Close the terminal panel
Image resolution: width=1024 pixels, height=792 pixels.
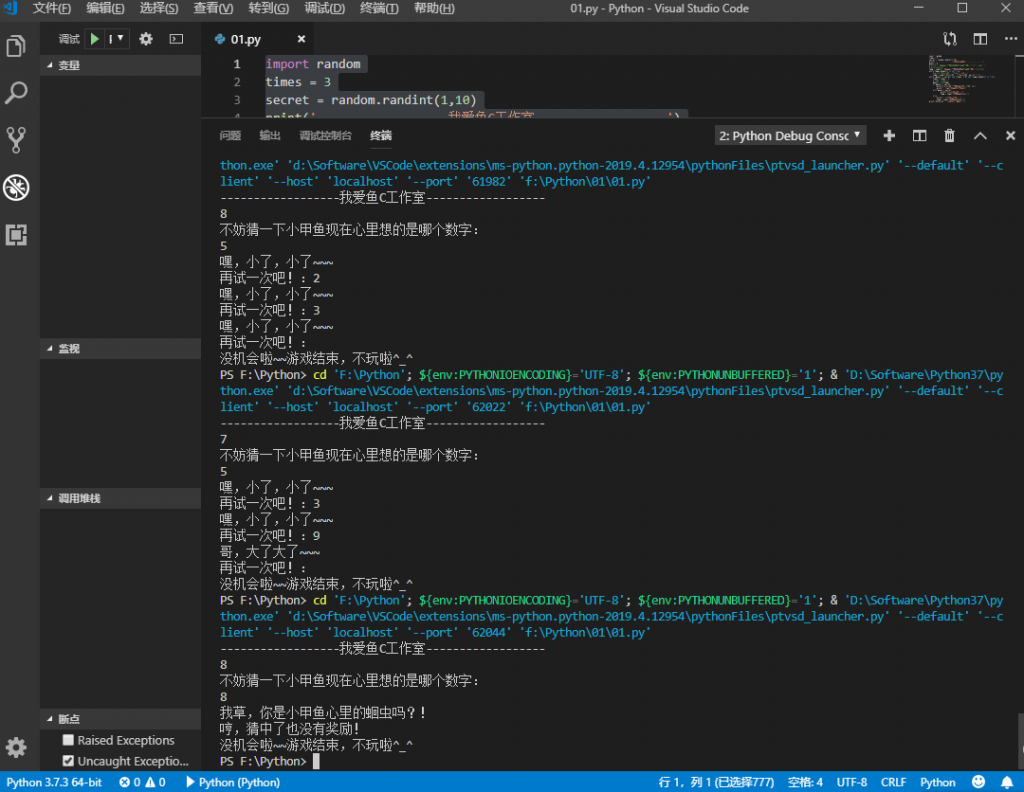[x=1010, y=135]
